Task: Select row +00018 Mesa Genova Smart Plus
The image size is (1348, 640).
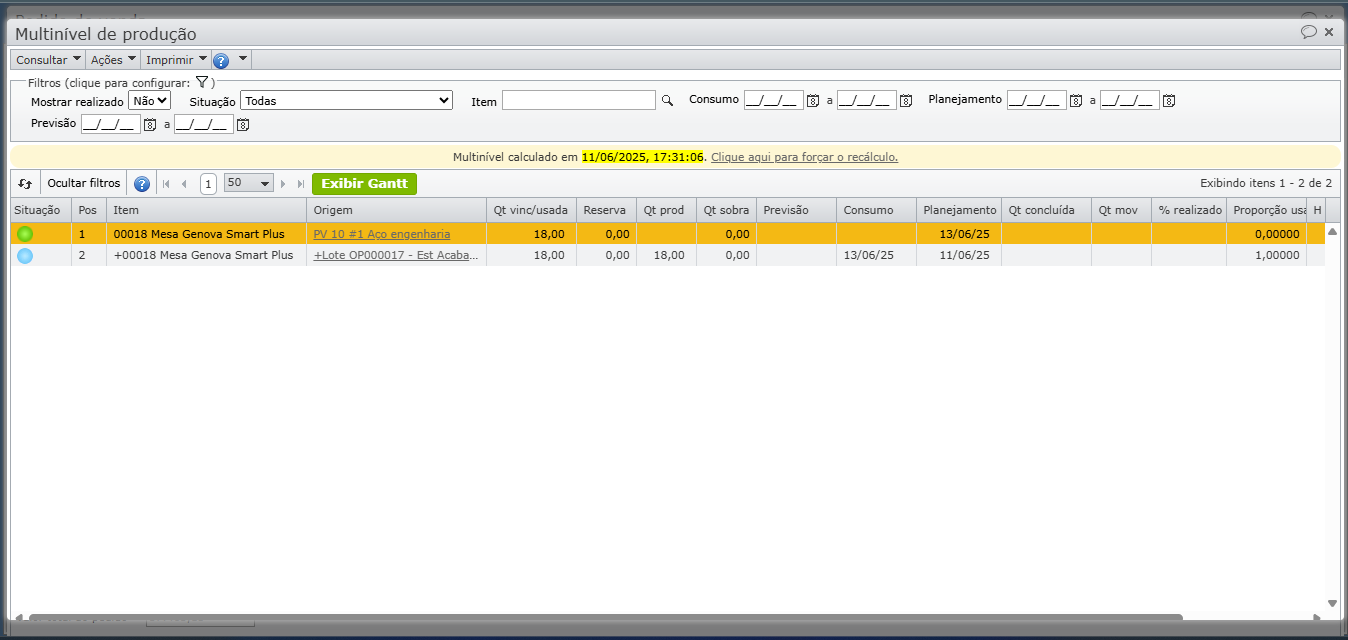Action: pos(667,255)
